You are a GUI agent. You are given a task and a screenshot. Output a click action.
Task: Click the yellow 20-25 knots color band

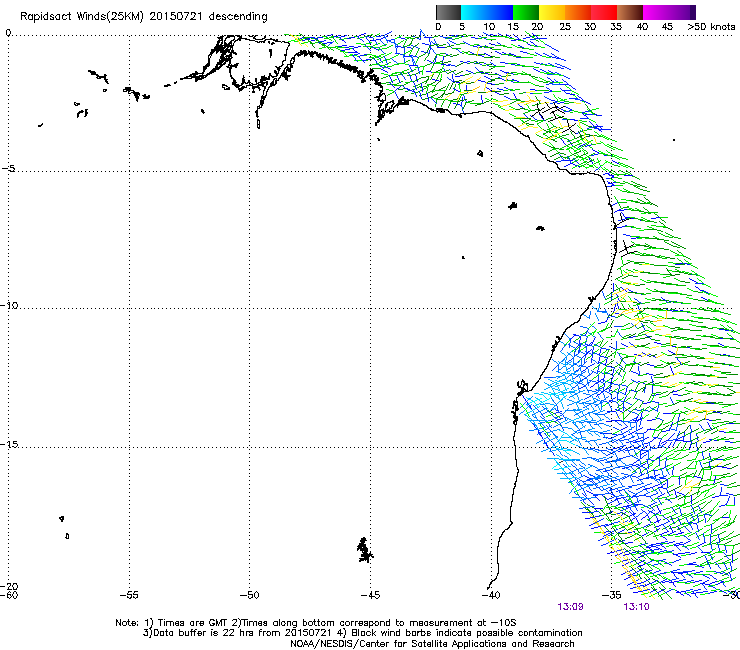click(552, 12)
